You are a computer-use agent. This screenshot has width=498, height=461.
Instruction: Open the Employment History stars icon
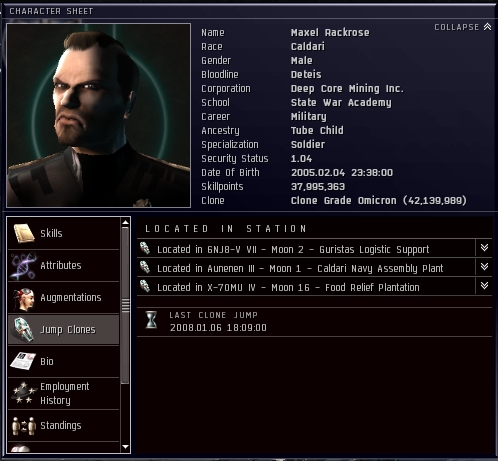click(24, 393)
